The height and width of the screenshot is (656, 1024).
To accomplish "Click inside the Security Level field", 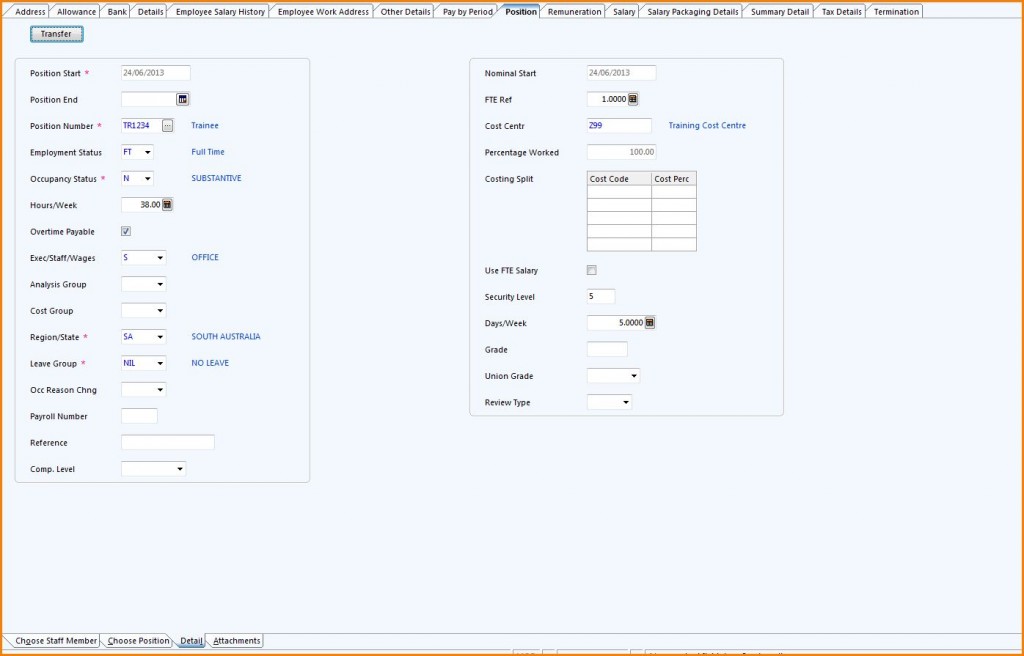I will pos(600,296).
